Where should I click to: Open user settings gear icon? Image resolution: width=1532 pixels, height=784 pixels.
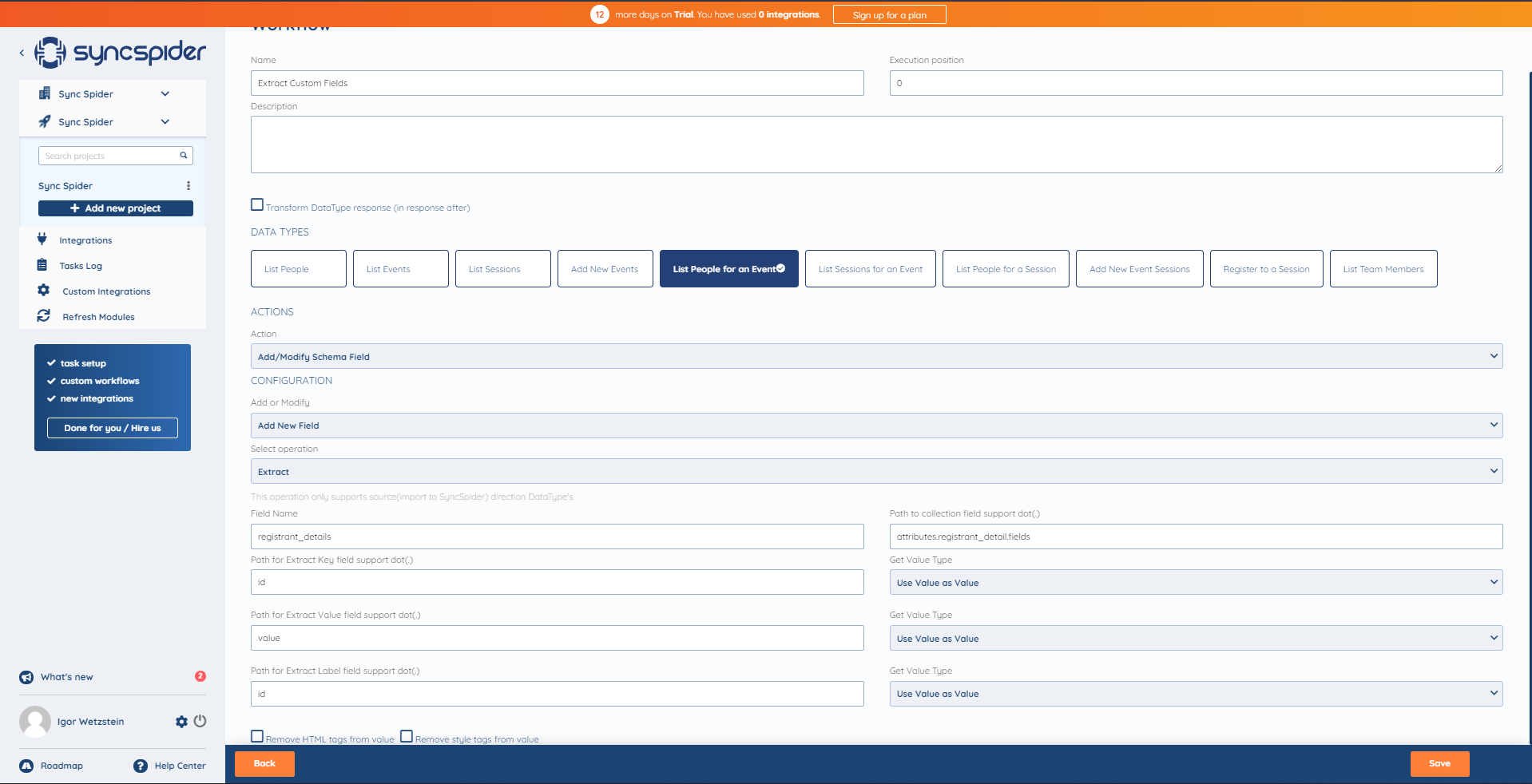[181, 722]
